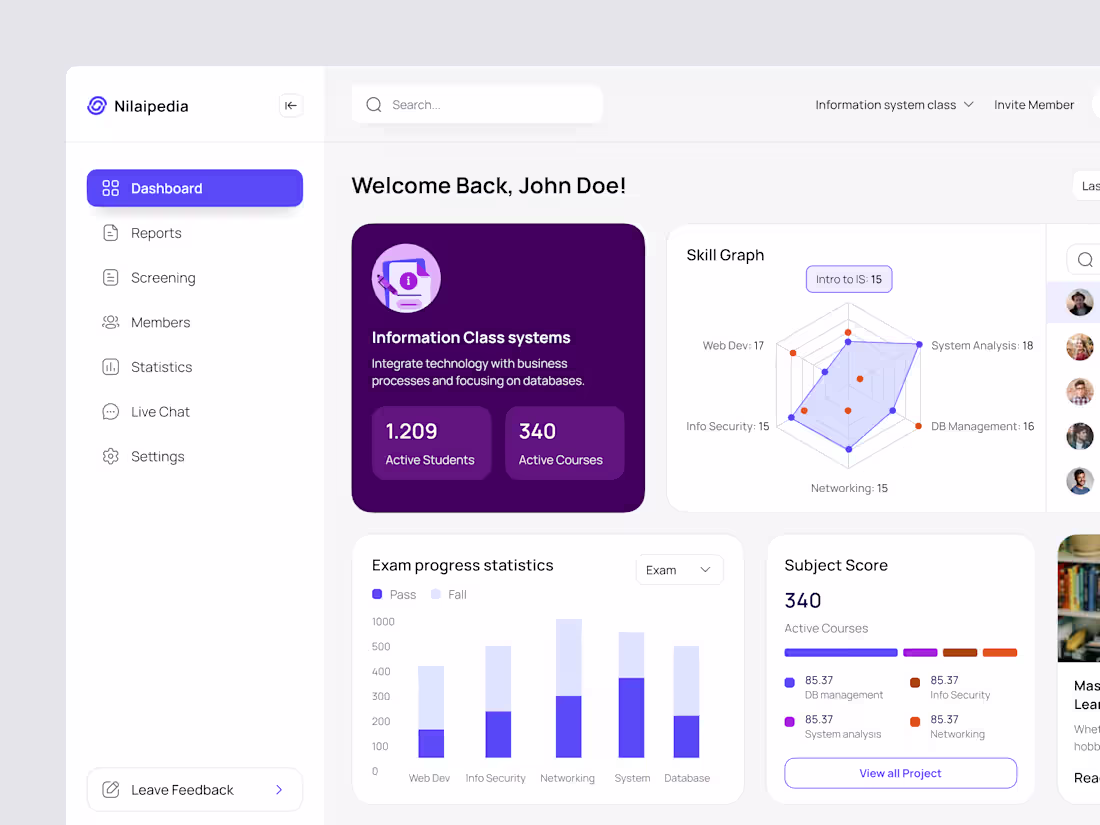Expand the Exam filter dropdown
The image size is (1100, 825).
tap(679, 569)
